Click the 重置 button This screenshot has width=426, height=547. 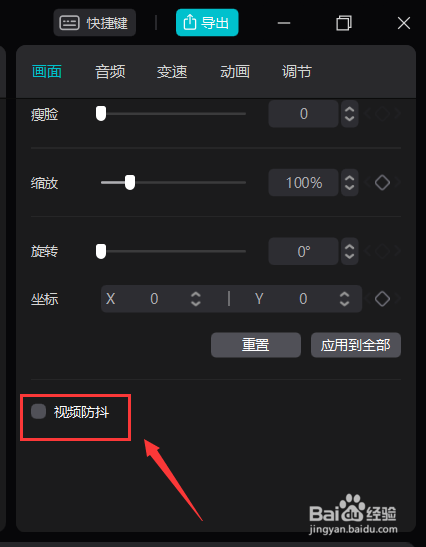pos(256,345)
